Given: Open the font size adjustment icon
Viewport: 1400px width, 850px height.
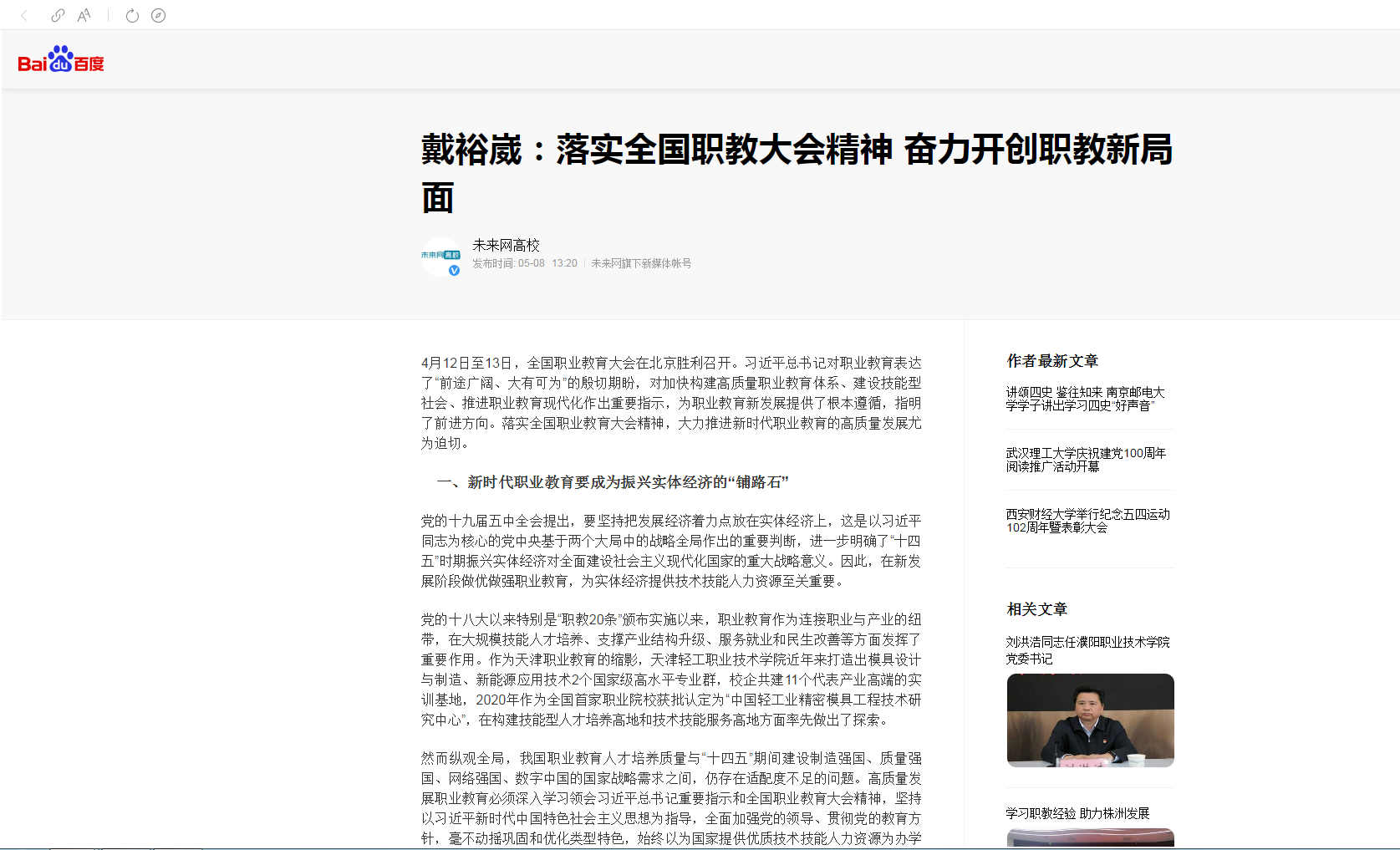Looking at the screenshot, I should (x=84, y=15).
